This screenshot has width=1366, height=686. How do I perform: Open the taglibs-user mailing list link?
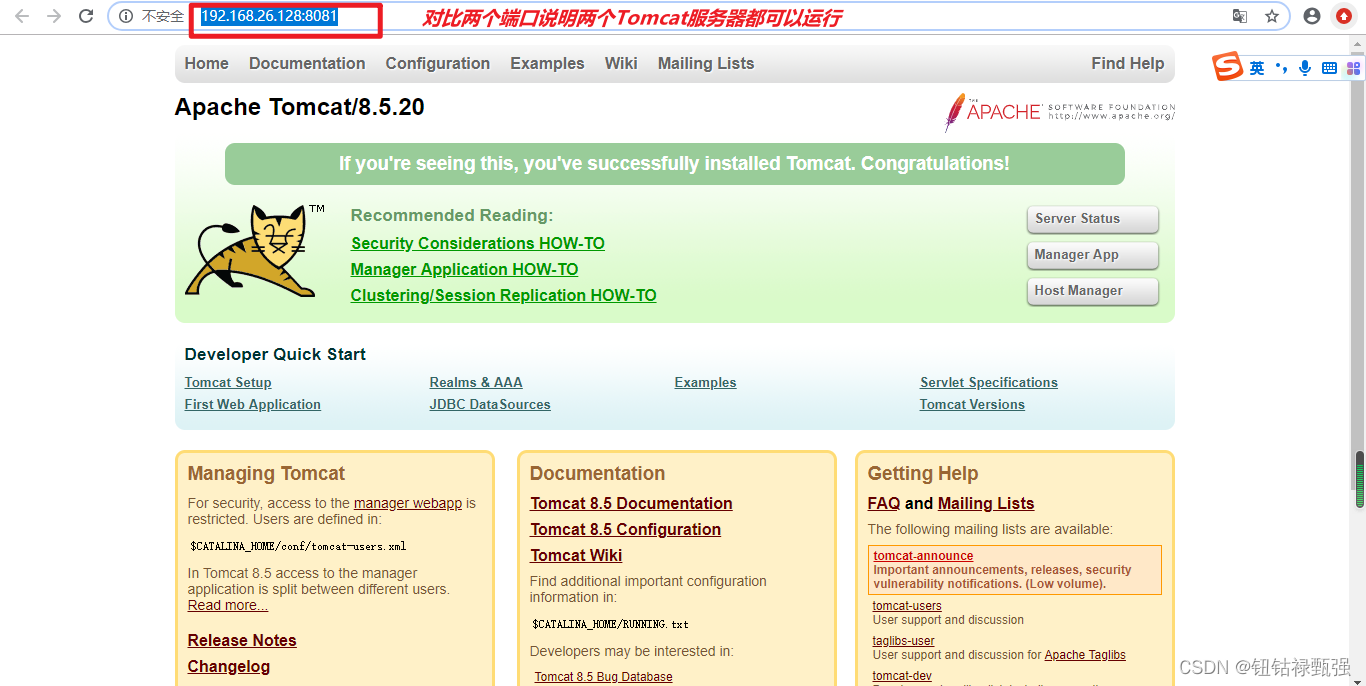(x=904, y=641)
